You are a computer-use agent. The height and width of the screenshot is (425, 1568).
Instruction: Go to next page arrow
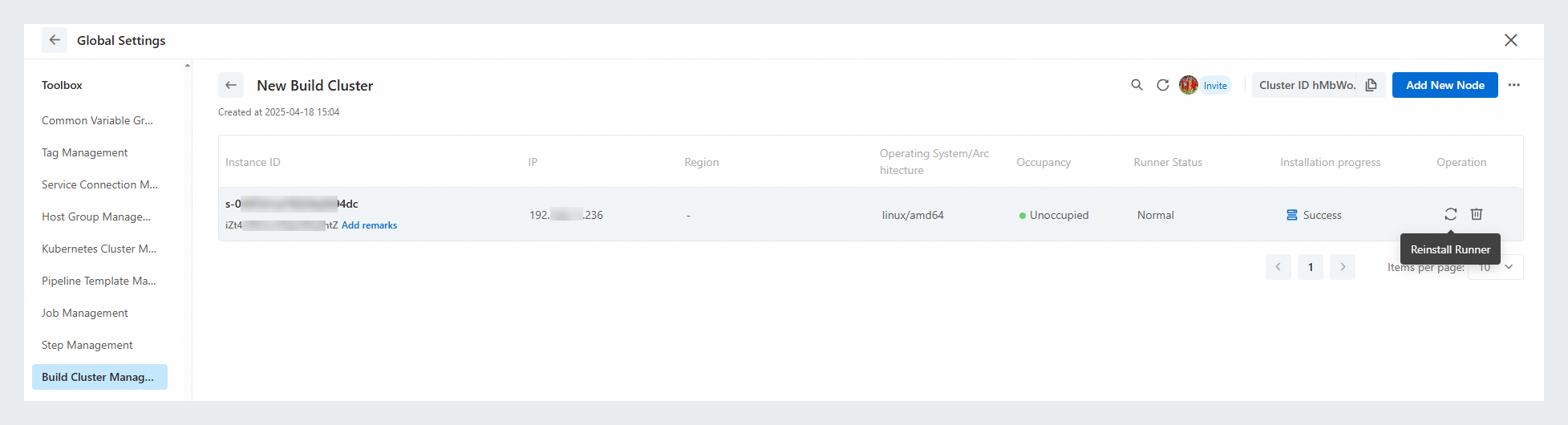click(x=1343, y=267)
